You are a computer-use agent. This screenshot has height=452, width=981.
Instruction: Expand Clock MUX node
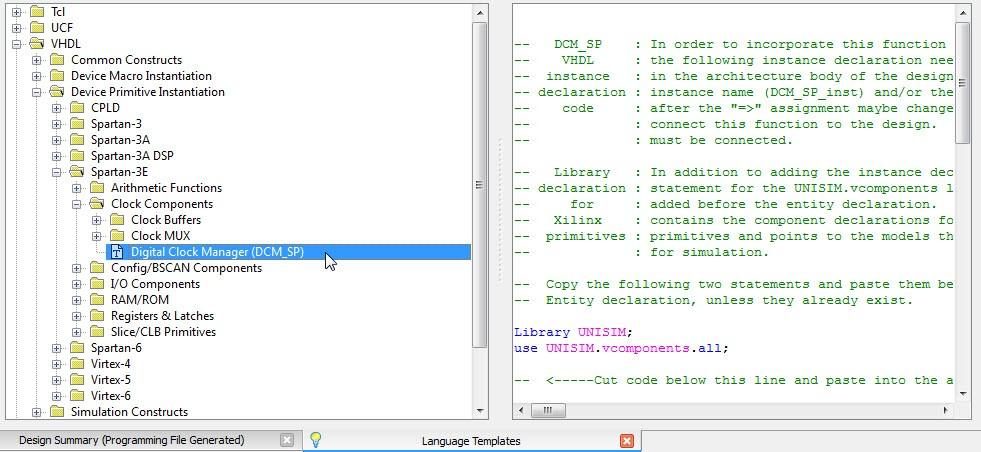96,236
